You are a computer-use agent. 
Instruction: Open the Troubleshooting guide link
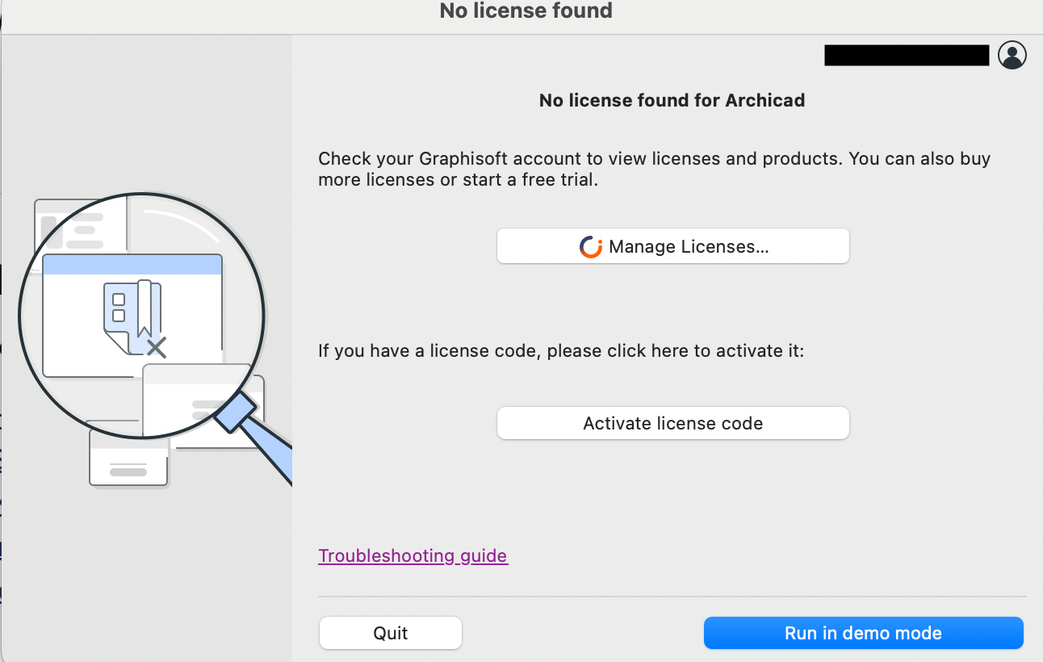(x=412, y=556)
